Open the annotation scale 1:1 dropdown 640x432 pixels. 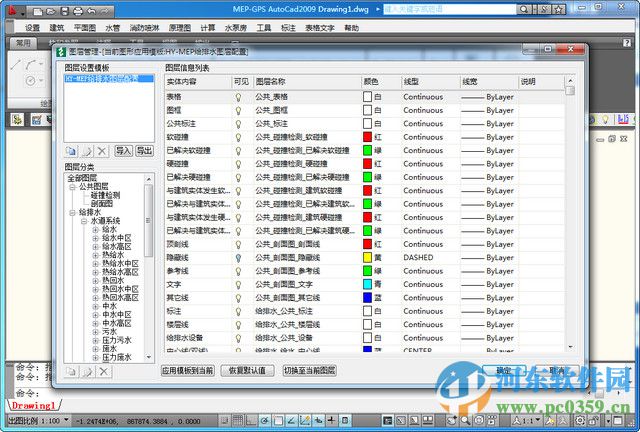click(538, 420)
